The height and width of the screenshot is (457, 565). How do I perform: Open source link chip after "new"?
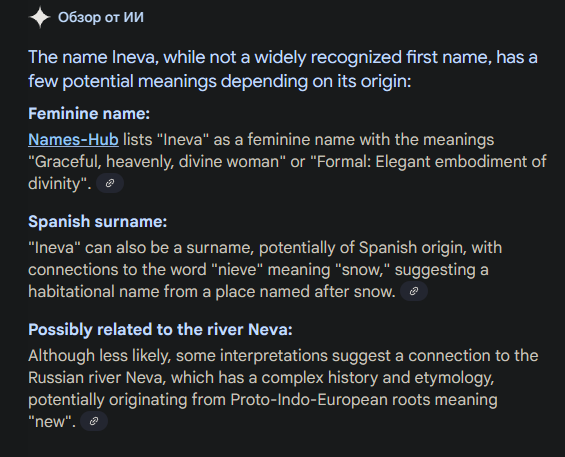(x=94, y=421)
